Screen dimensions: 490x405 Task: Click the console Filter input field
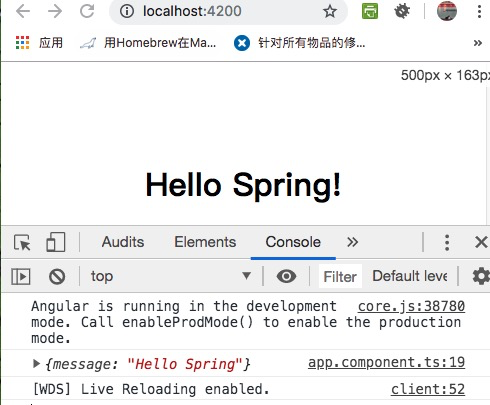(x=340, y=276)
